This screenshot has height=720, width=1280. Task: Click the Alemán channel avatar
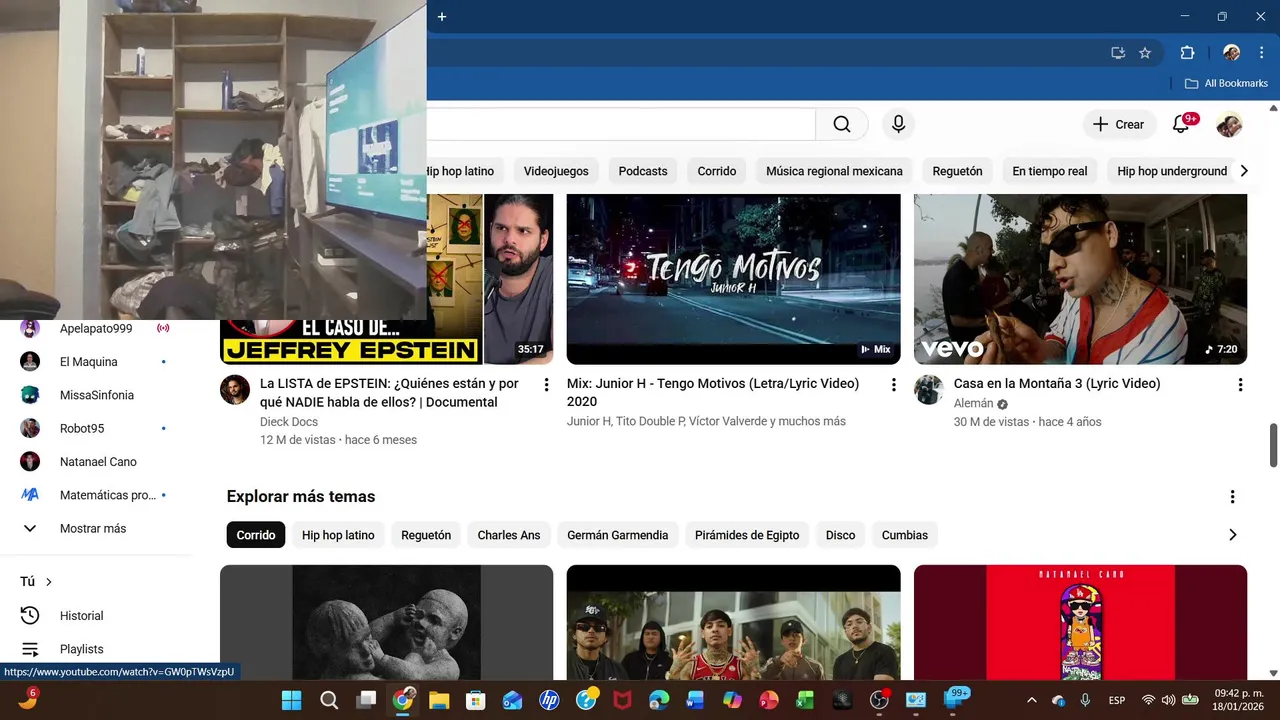(x=929, y=390)
